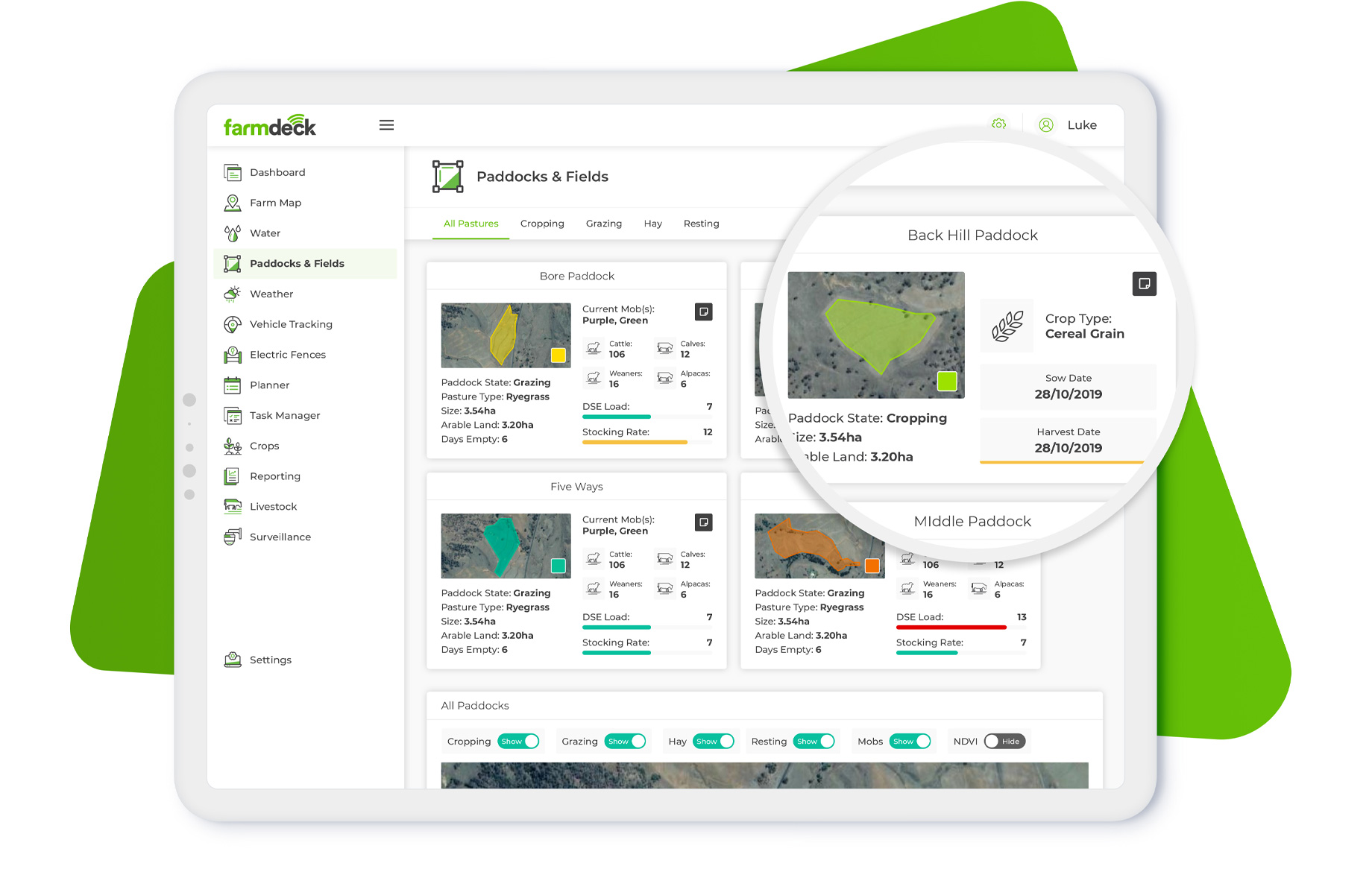
Task: Open note icon on Five Ways card
Action: (703, 522)
